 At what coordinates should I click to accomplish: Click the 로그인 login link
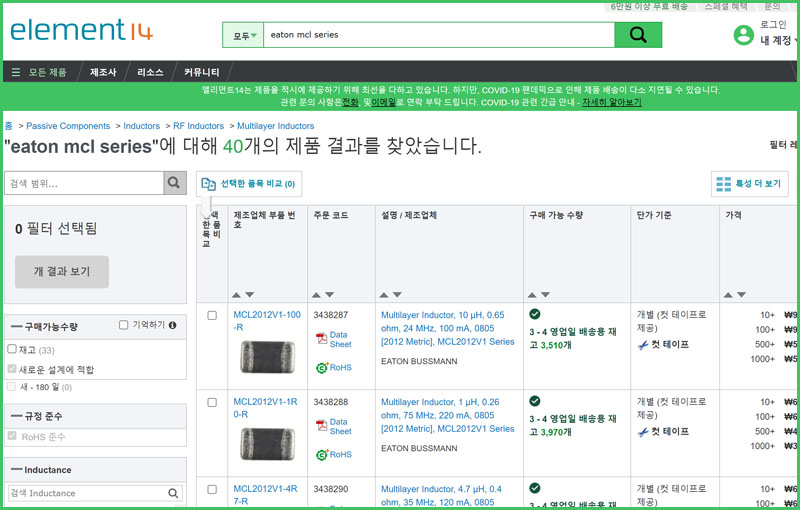(x=773, y=24)
